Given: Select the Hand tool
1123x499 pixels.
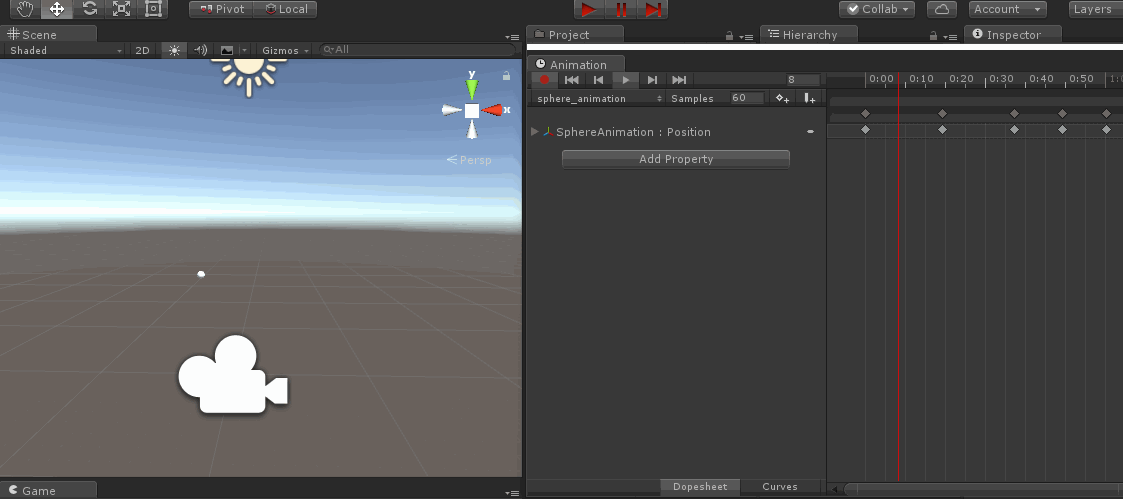Looking at the screenshot, I should (25, 9).
